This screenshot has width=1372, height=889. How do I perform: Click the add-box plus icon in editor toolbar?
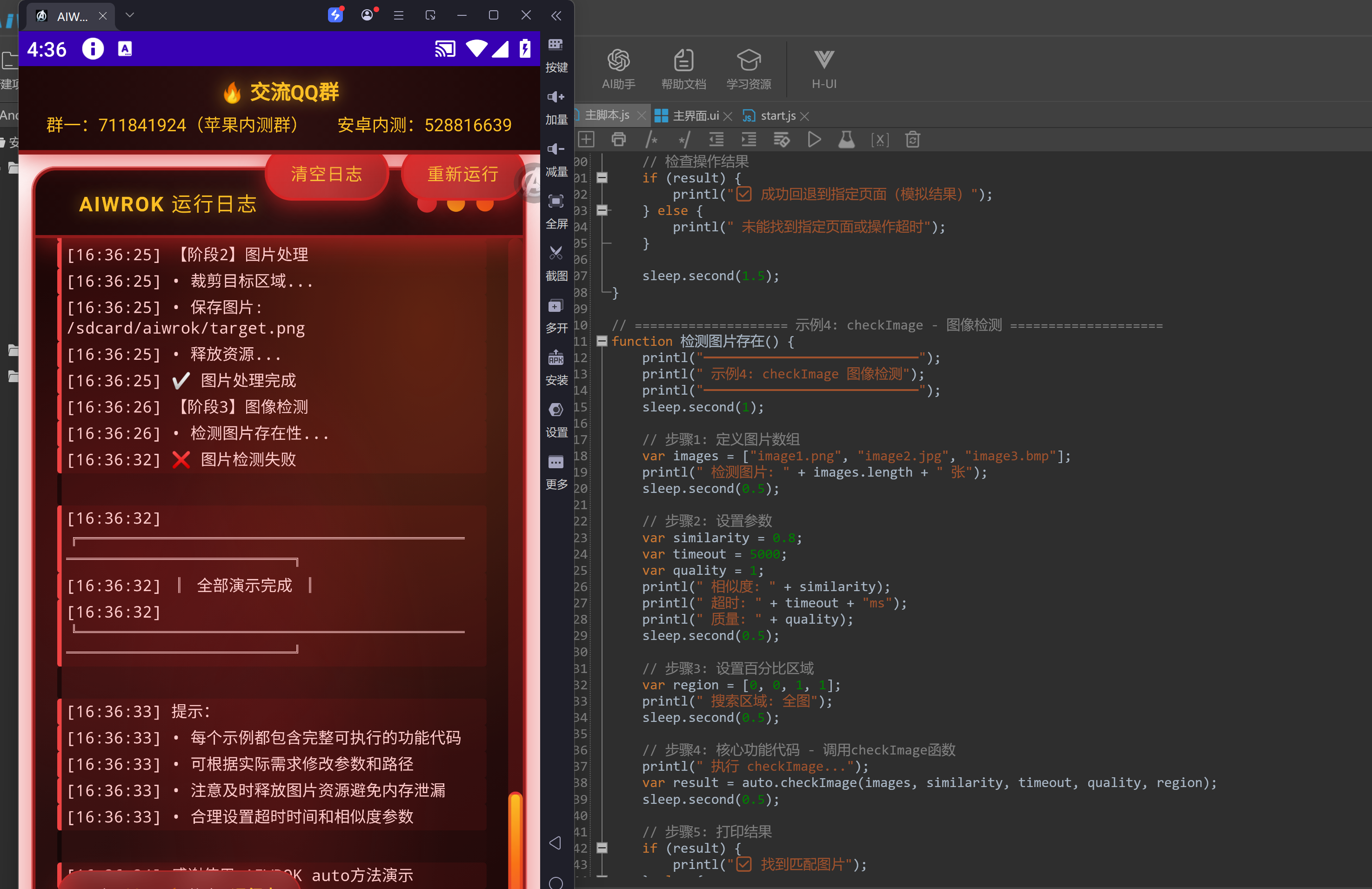[586, 140]
